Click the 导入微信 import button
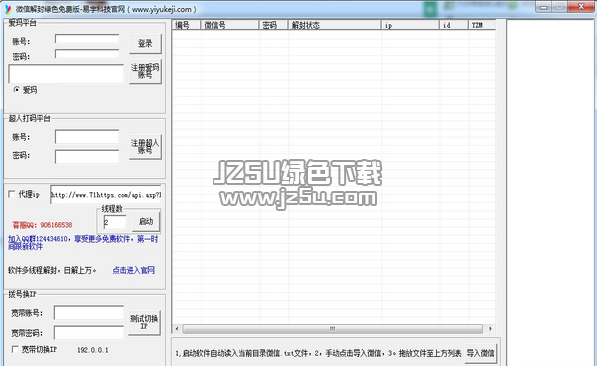597x366 pixels. 480,353
